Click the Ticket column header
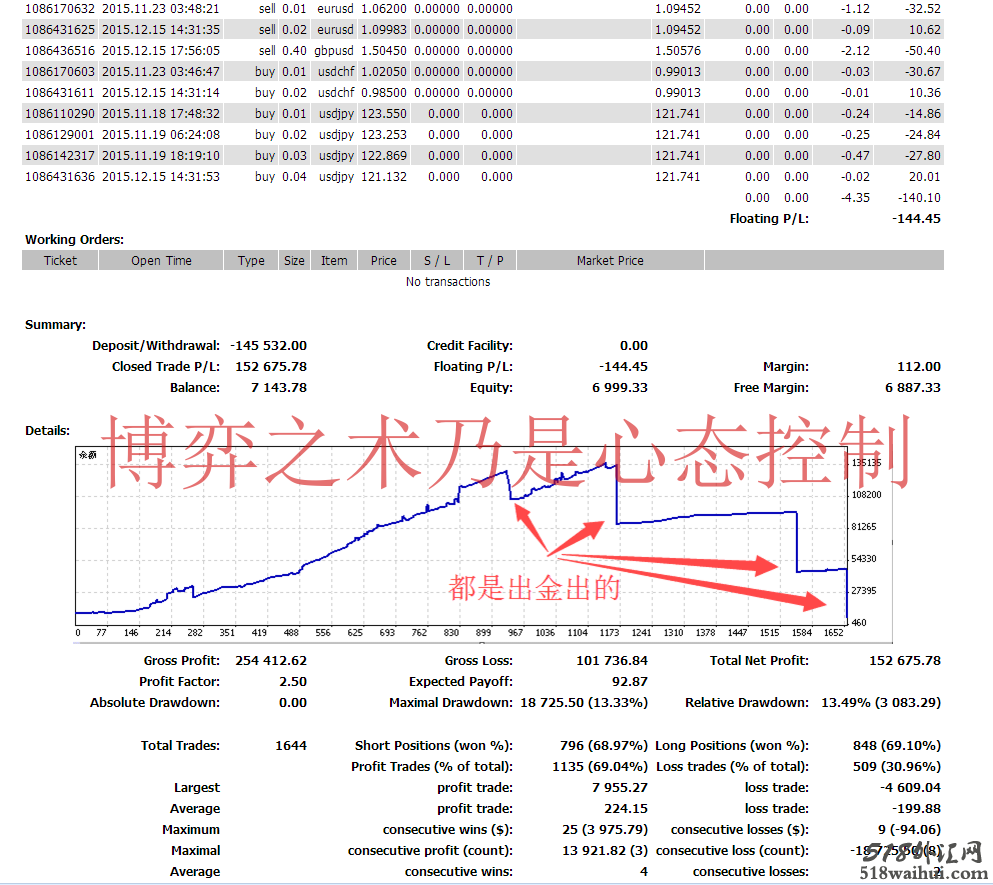 [x=60, y=261]
